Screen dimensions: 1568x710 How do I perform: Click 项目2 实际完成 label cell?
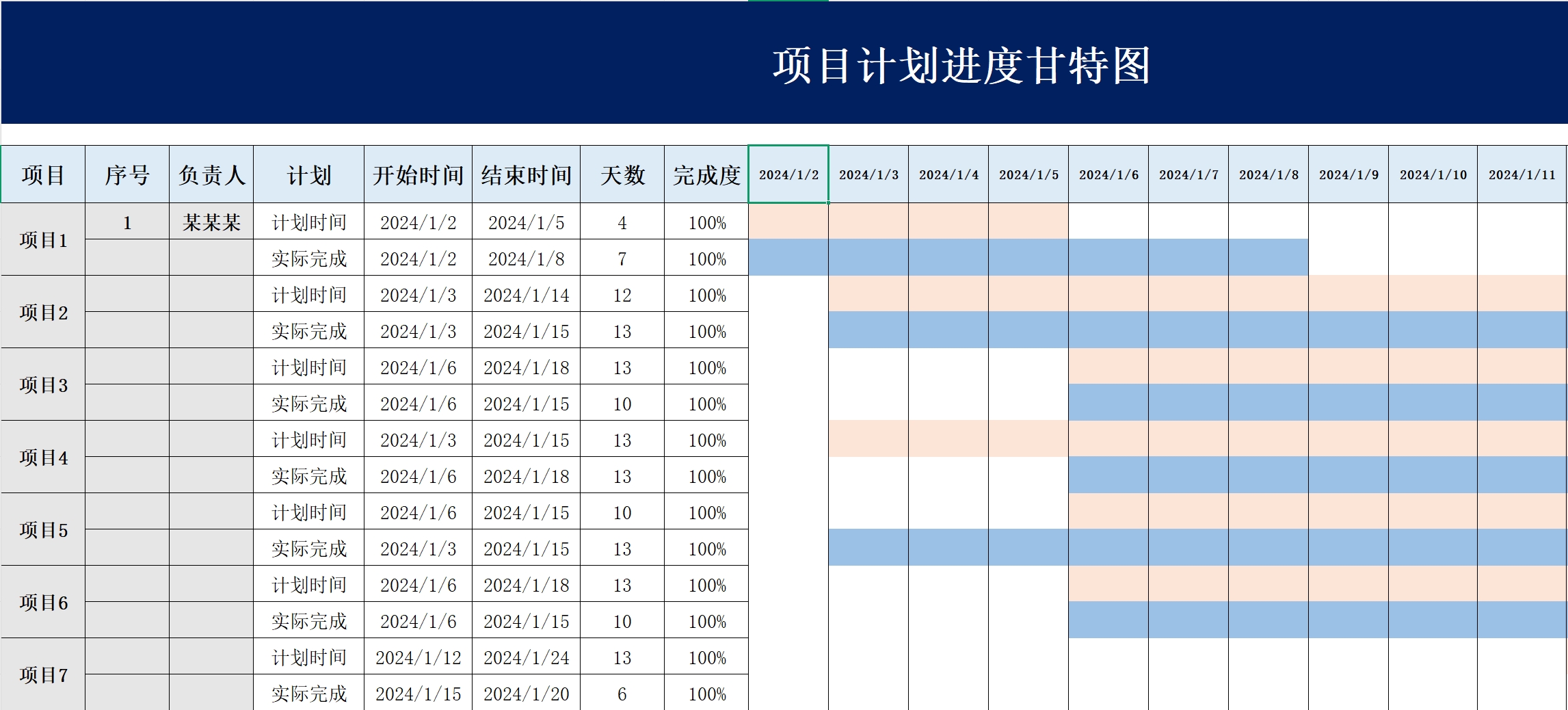[308, 330]
